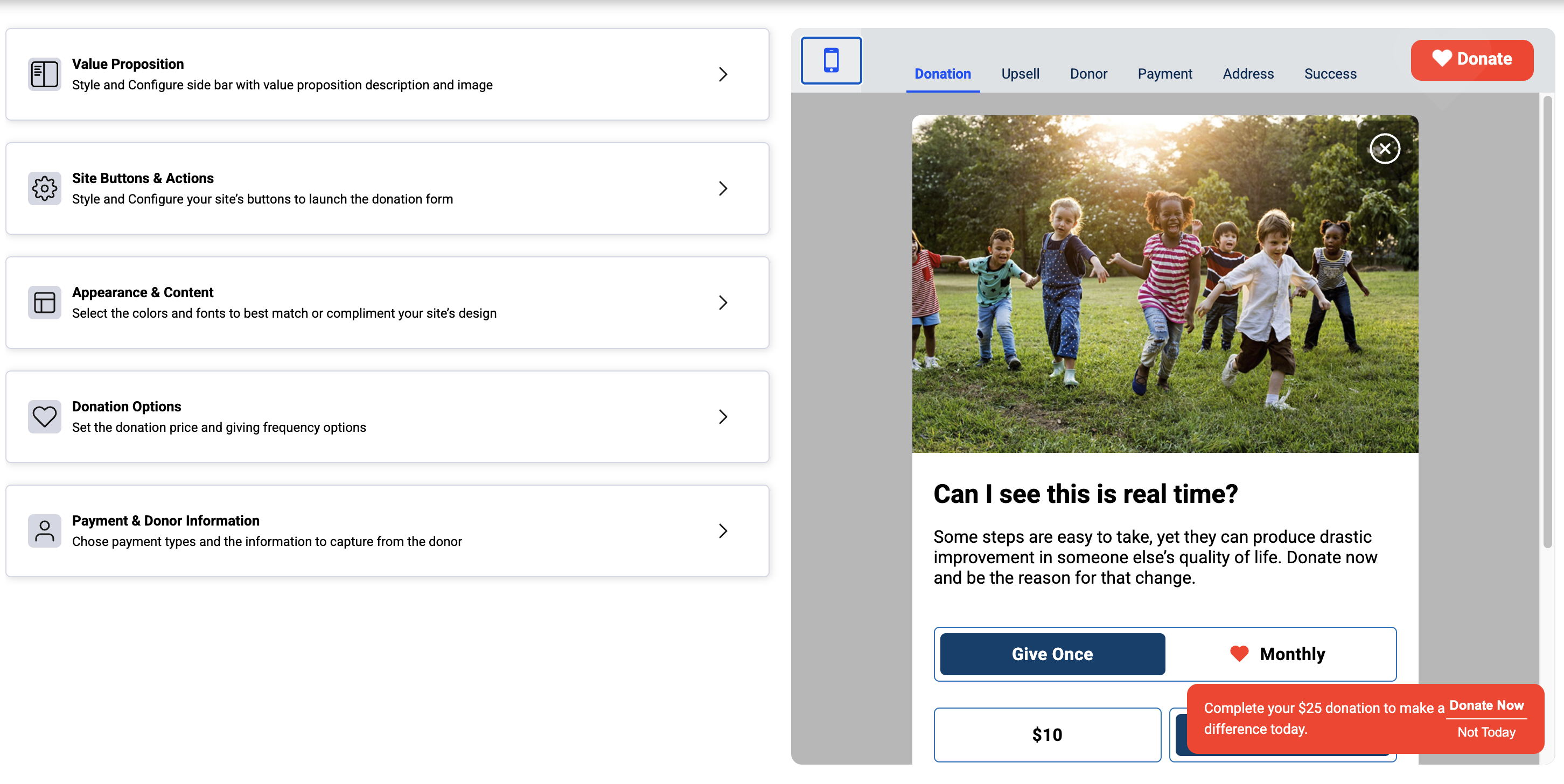This screenshot has width=1564, height=784.
Task: Switch to the Upsell tab
Action: coord(1020,73)
